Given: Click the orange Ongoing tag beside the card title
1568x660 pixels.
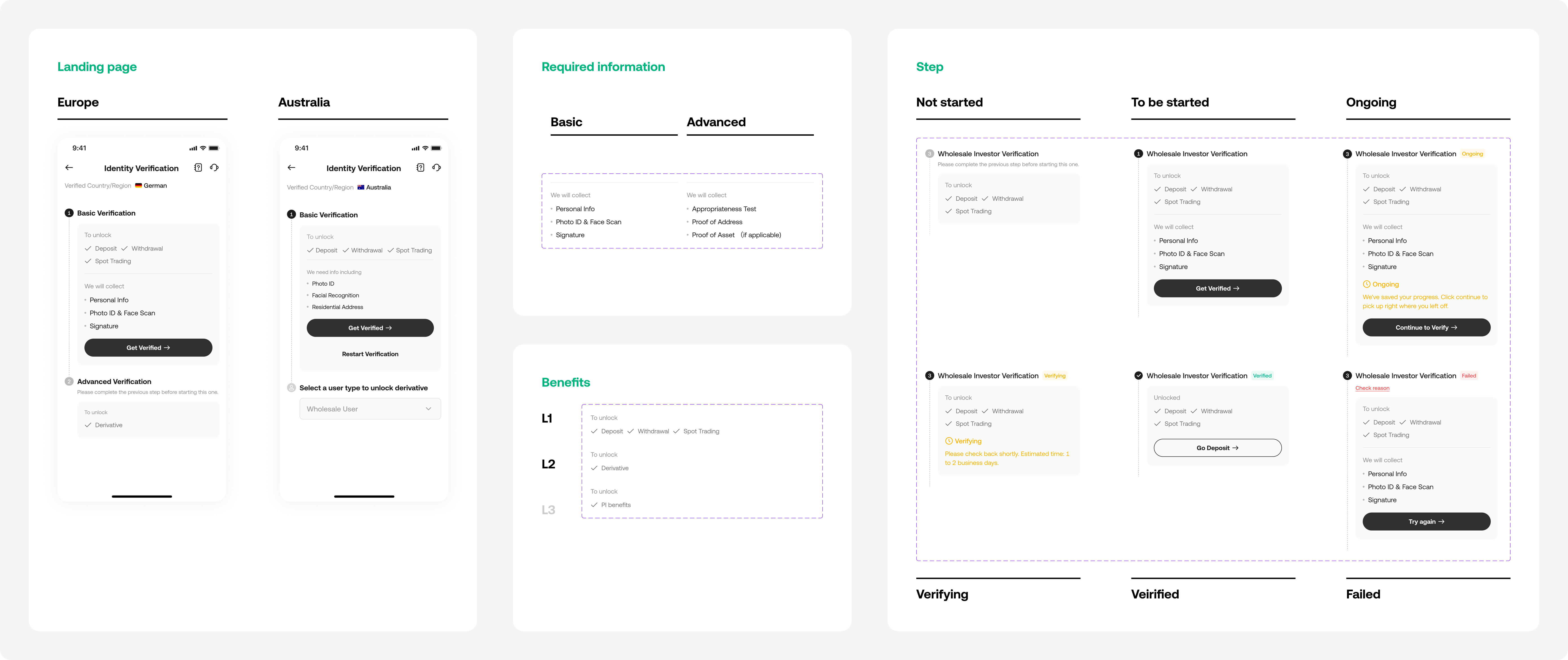Looking at the screenshot, I should pyautogui.click(x=1472, y=154).
